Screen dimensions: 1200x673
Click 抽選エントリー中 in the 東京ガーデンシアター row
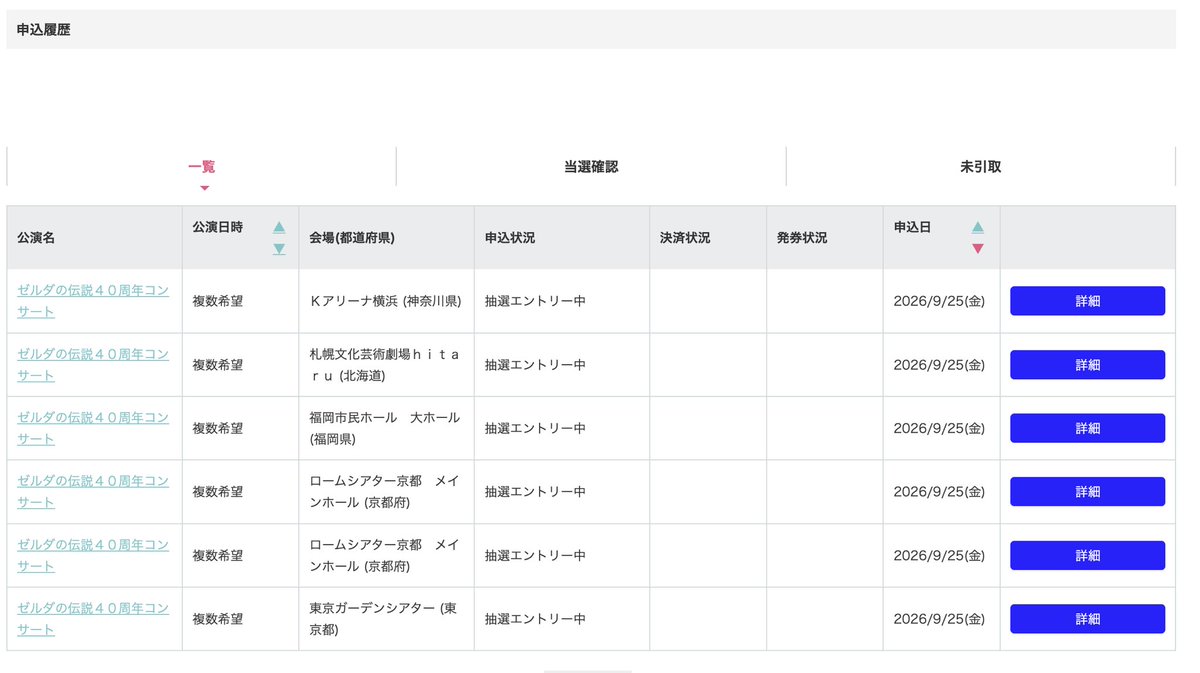[535, 619]
